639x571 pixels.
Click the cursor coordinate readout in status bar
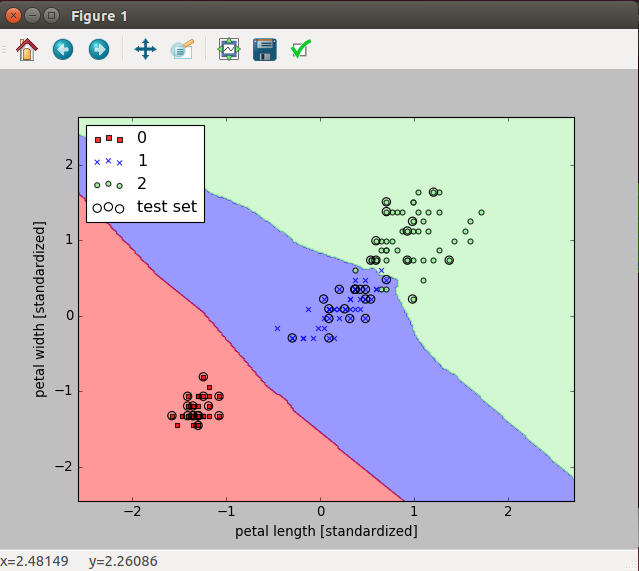tap(80, 560)
